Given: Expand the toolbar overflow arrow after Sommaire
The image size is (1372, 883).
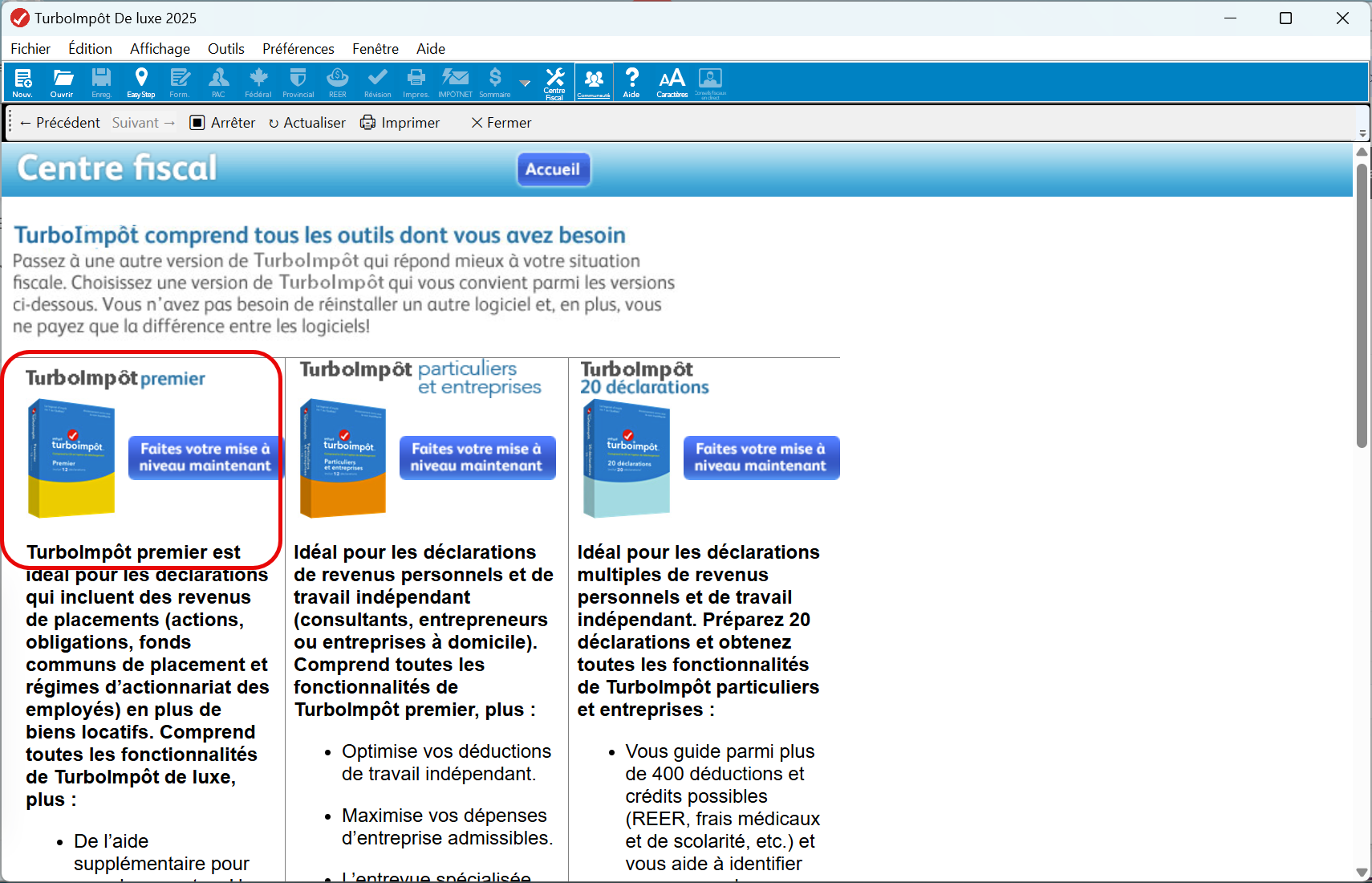Looking at the screenshot, I should [525, 83].
